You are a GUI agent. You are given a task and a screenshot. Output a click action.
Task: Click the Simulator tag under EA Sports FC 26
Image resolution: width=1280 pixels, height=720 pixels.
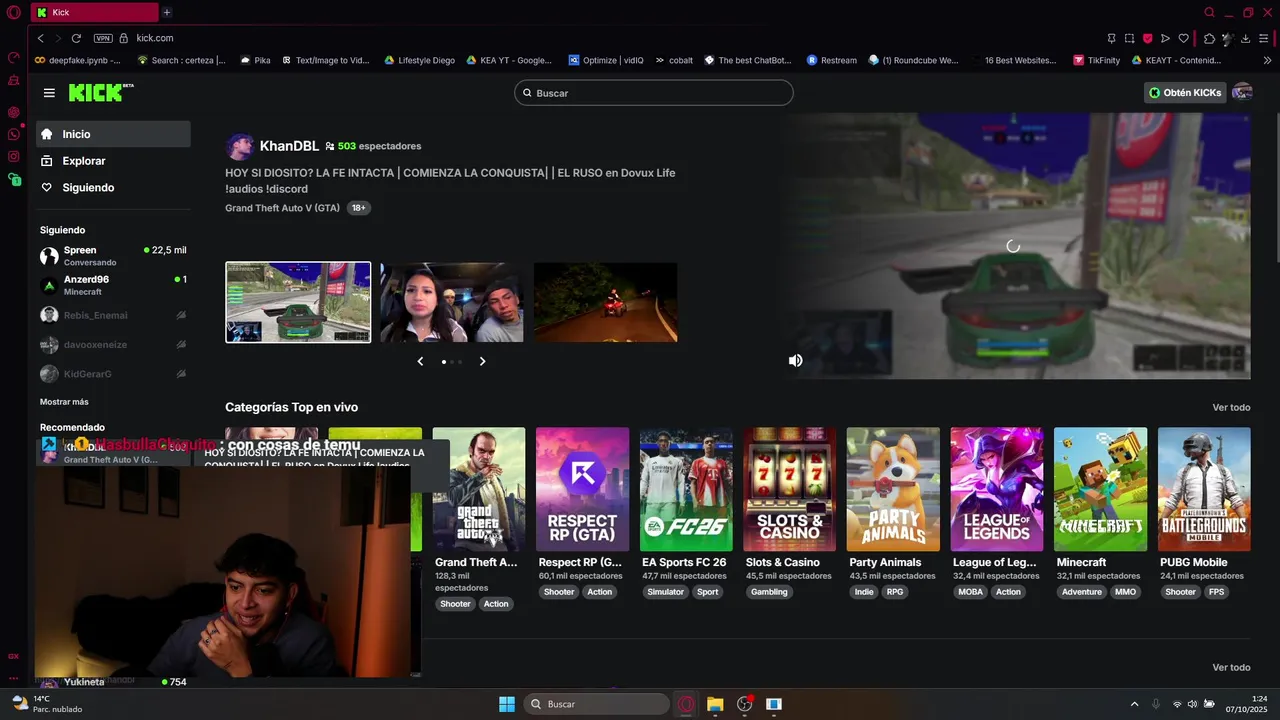[x=665, y=592]
